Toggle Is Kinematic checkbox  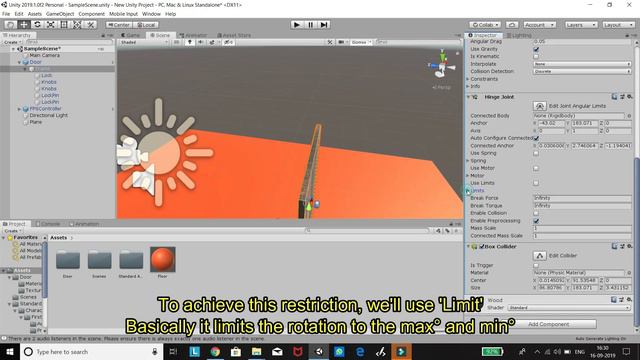pyautogui.click(x=536, y=56)
